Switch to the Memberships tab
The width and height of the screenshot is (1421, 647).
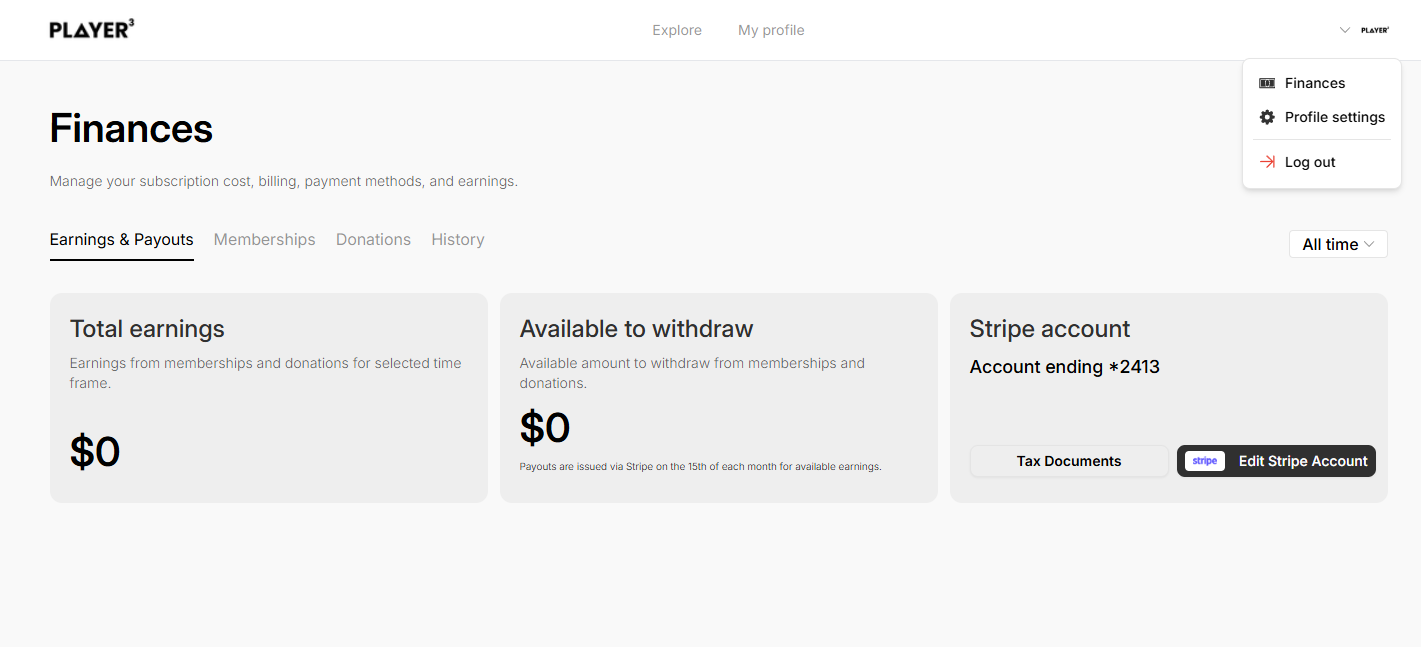click(x=265, y=240)
